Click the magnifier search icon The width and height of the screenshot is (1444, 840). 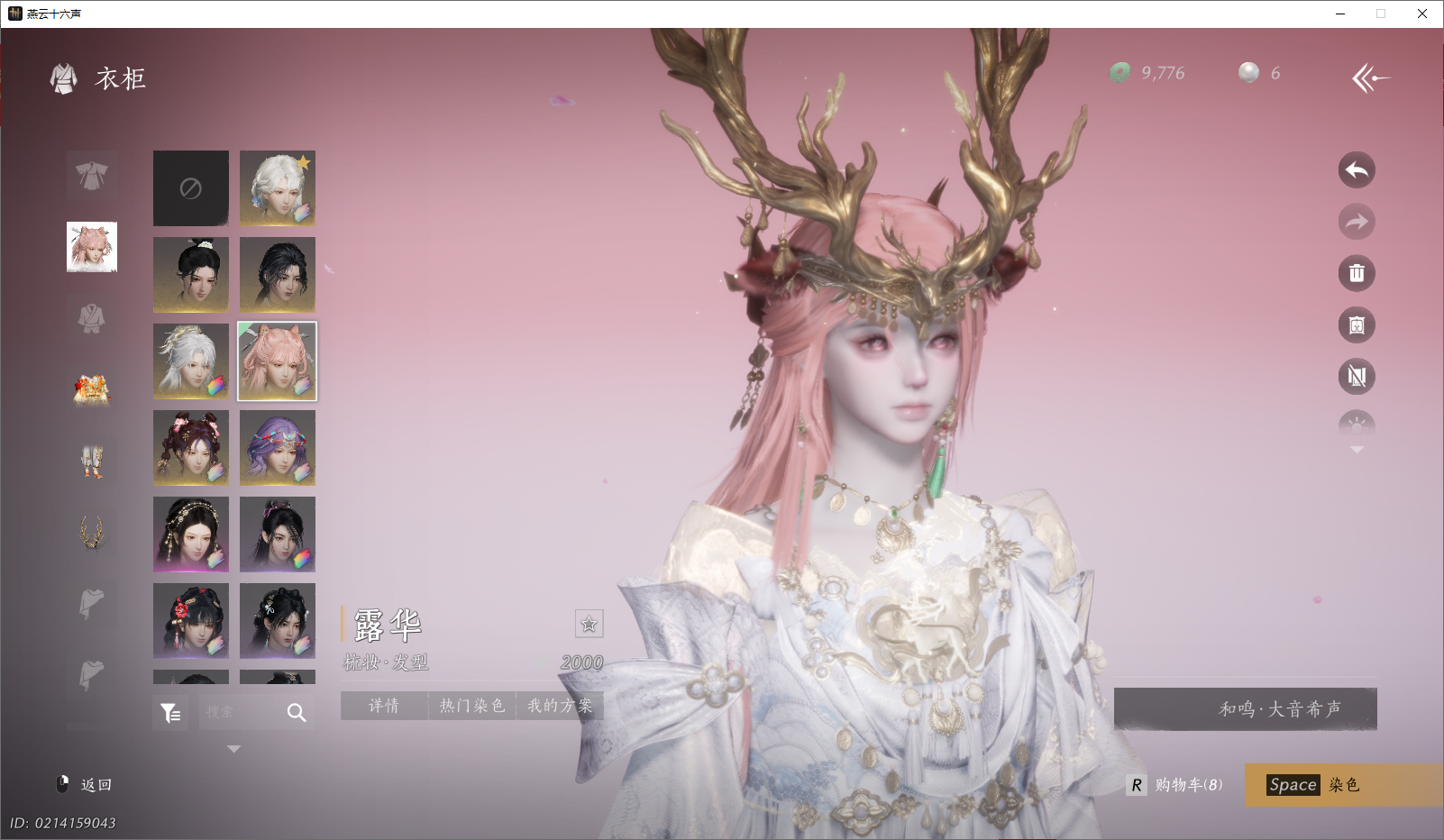coord(297,713)
